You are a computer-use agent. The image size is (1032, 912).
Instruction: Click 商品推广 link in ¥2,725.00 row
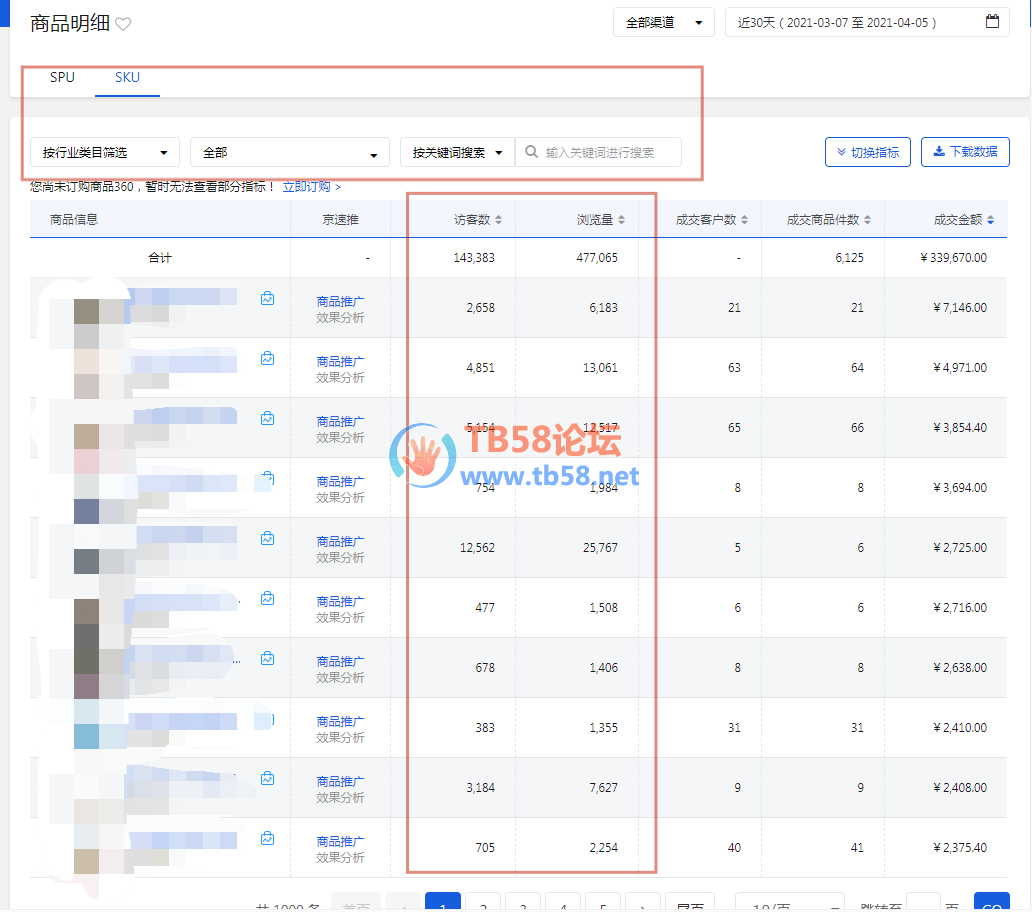[340, 541]
